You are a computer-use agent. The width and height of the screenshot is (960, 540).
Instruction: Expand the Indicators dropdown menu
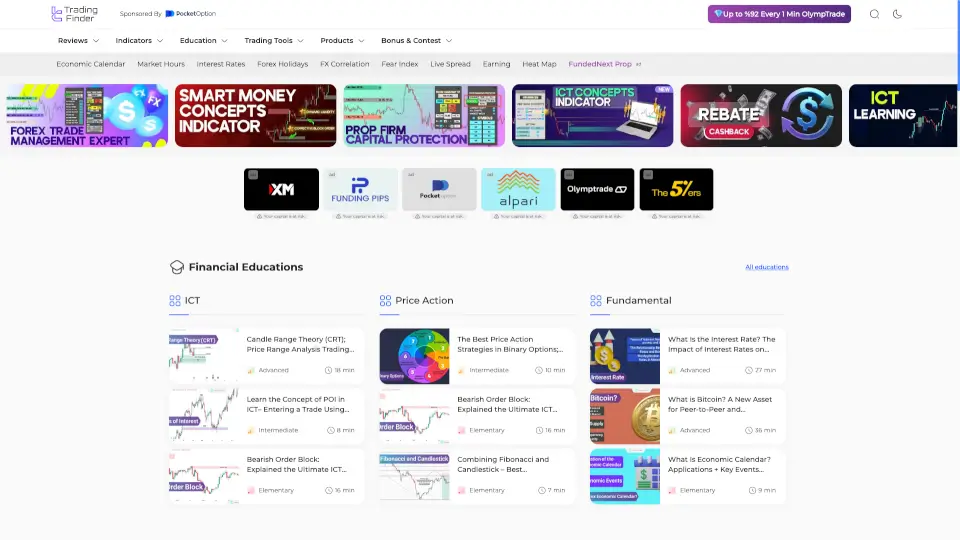[139, 41]
